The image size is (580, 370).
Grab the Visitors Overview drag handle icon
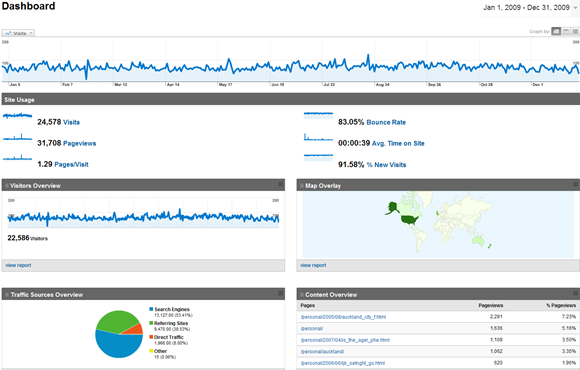tap(7, 185)
